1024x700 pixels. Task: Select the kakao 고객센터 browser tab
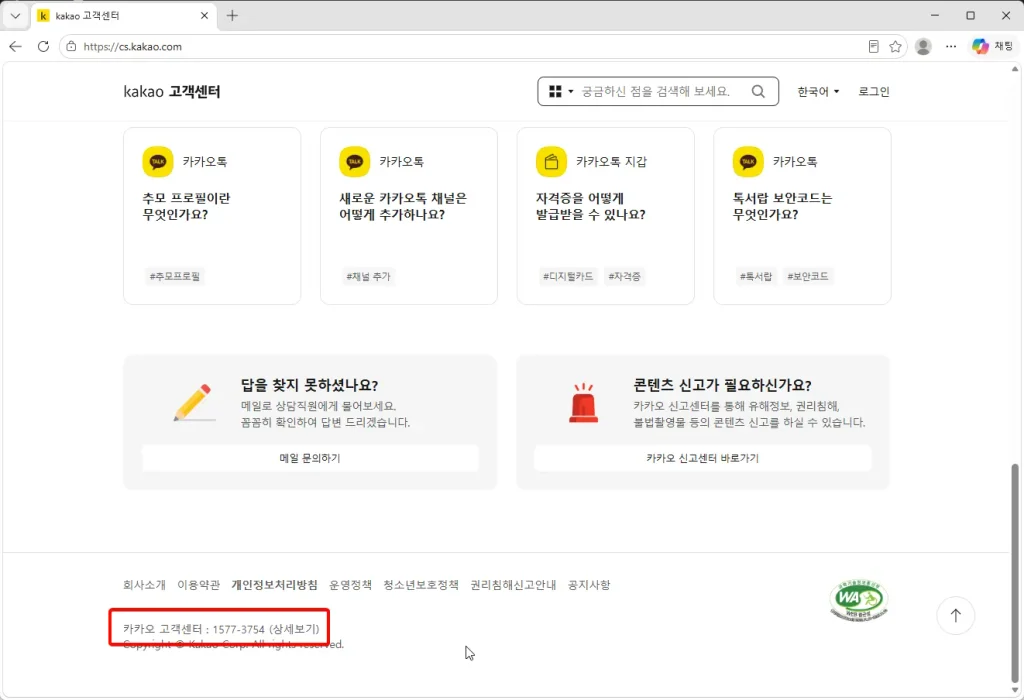click(x=123, y=16)
